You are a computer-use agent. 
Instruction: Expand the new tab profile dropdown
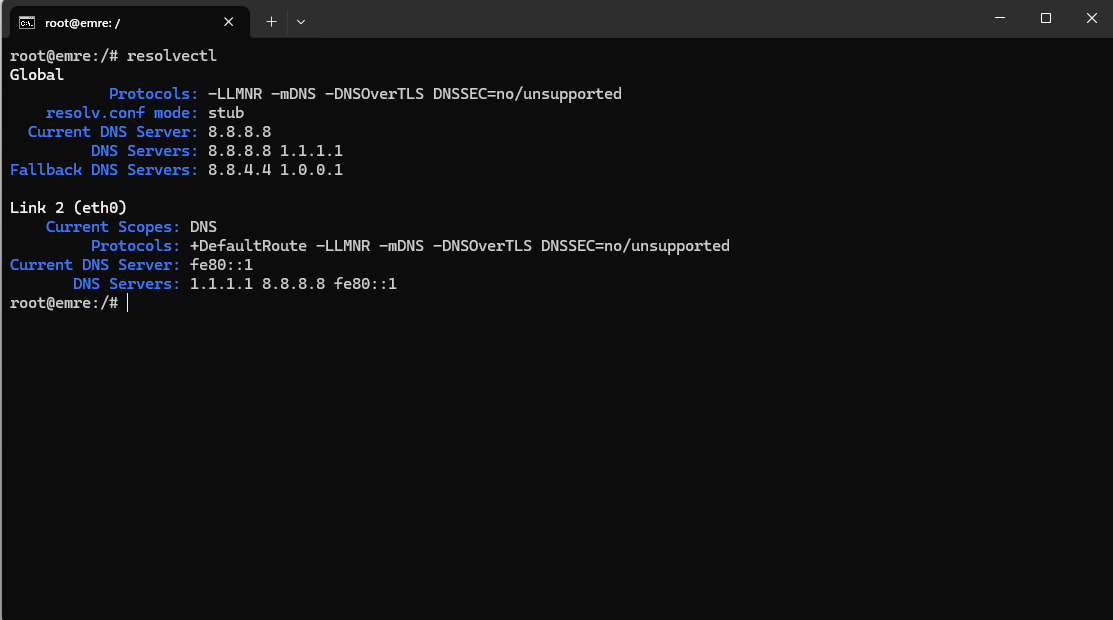coord(301,22)
